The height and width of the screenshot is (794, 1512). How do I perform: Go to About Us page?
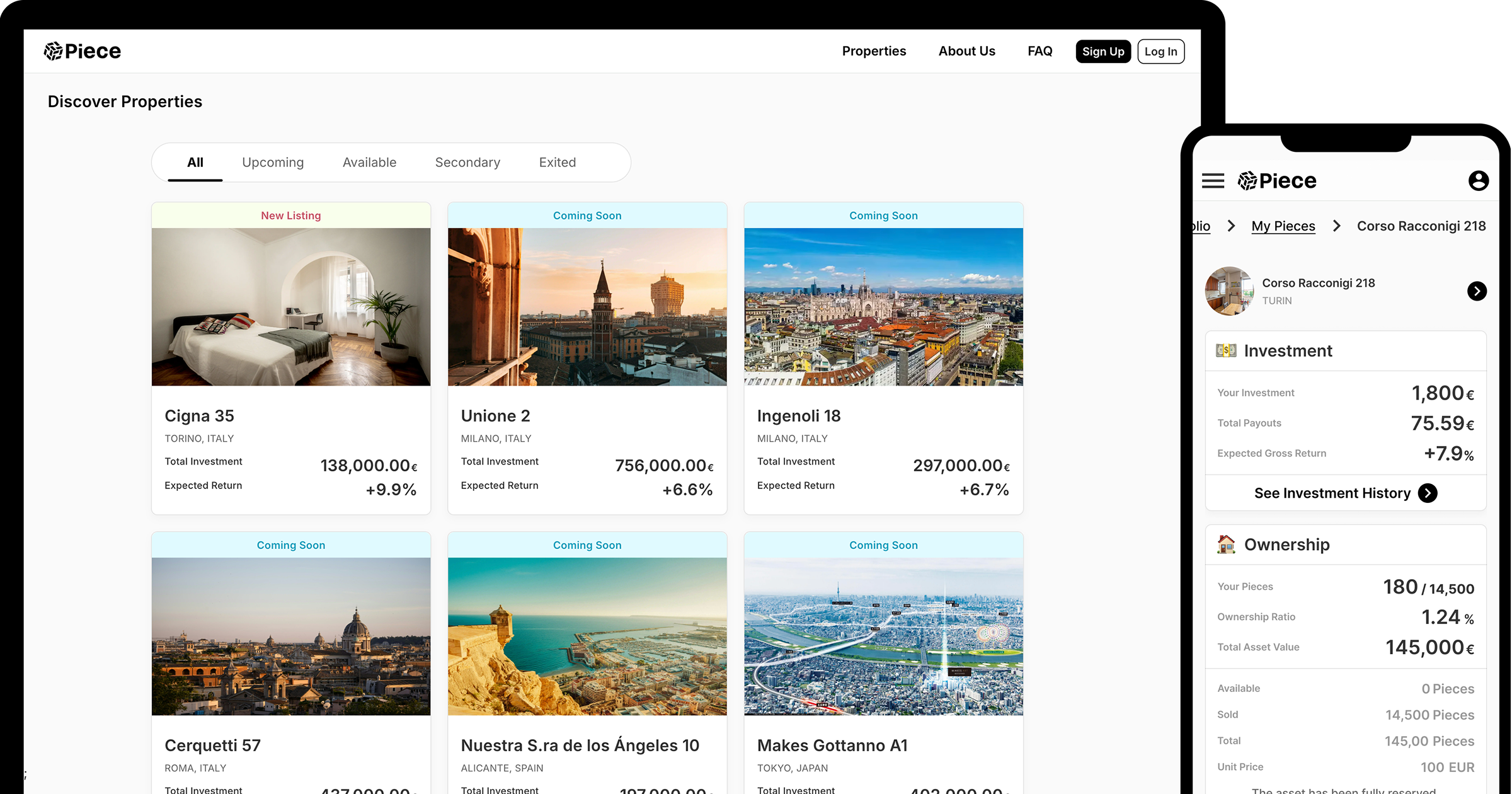(x=966, y=51)
